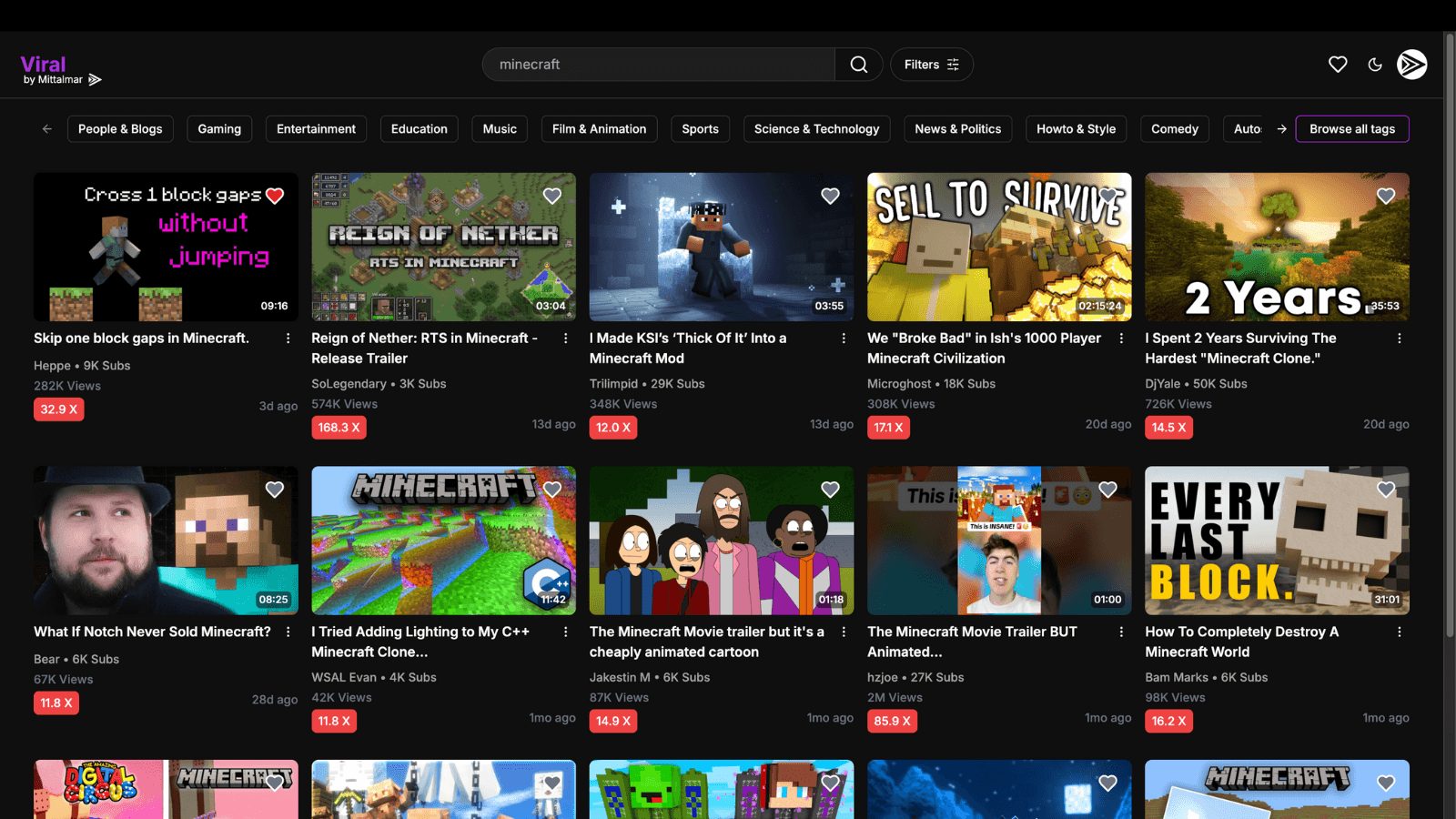
Task: Select the Sports tag
Action: 700,129
